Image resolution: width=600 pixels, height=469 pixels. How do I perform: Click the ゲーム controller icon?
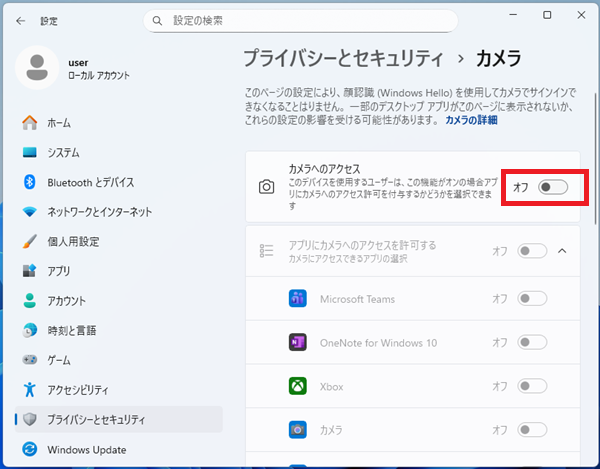(x=29, y=360)
